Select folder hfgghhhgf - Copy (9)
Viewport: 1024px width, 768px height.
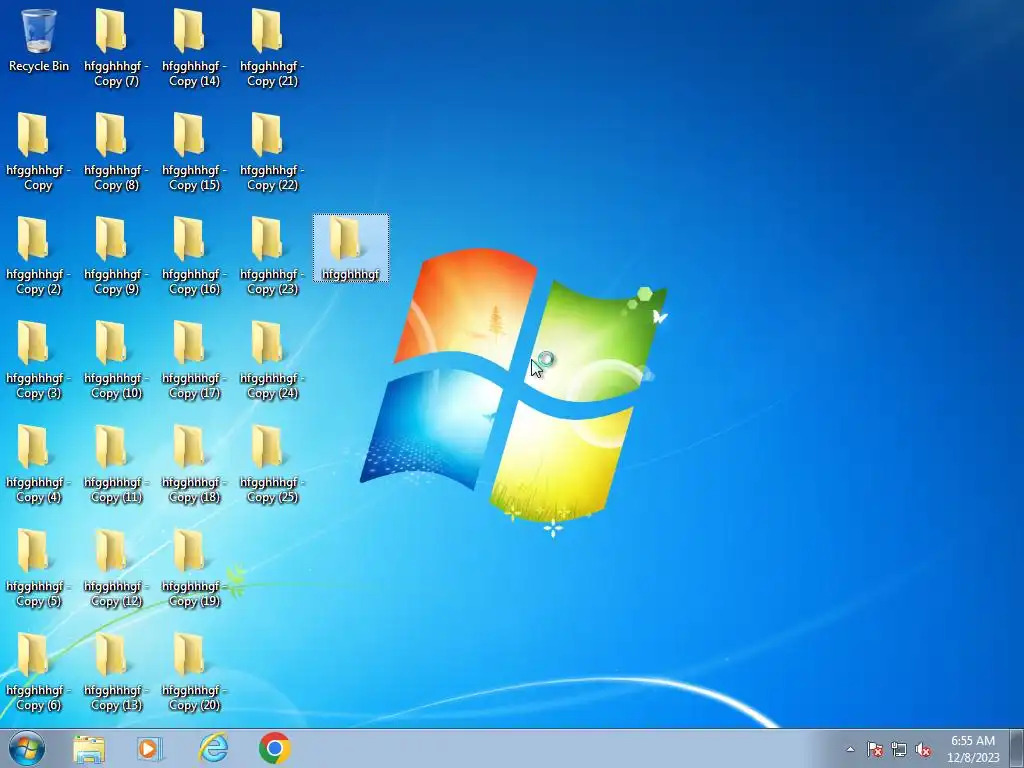[116, 255]
